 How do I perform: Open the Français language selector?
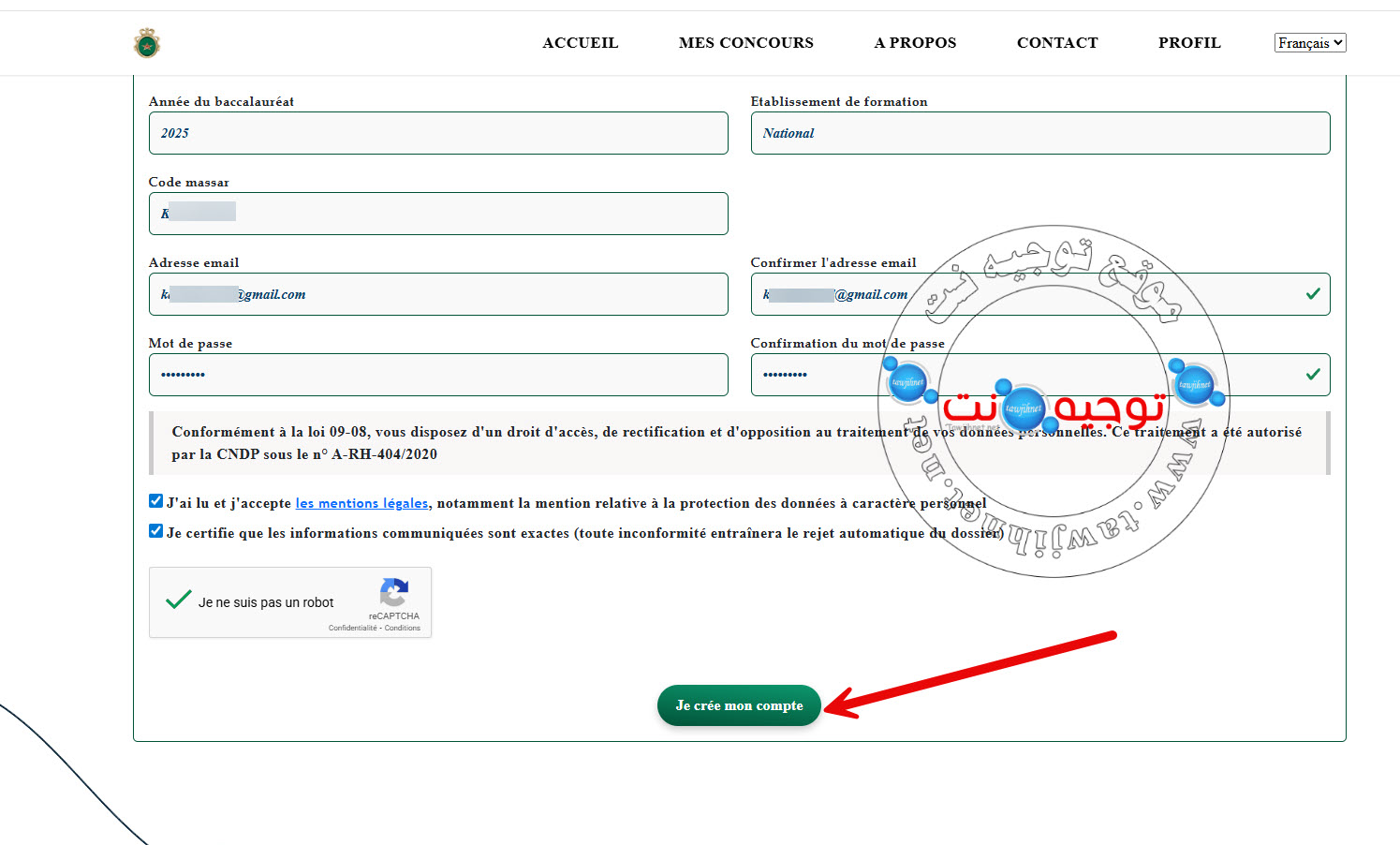tap(1310, 42)
